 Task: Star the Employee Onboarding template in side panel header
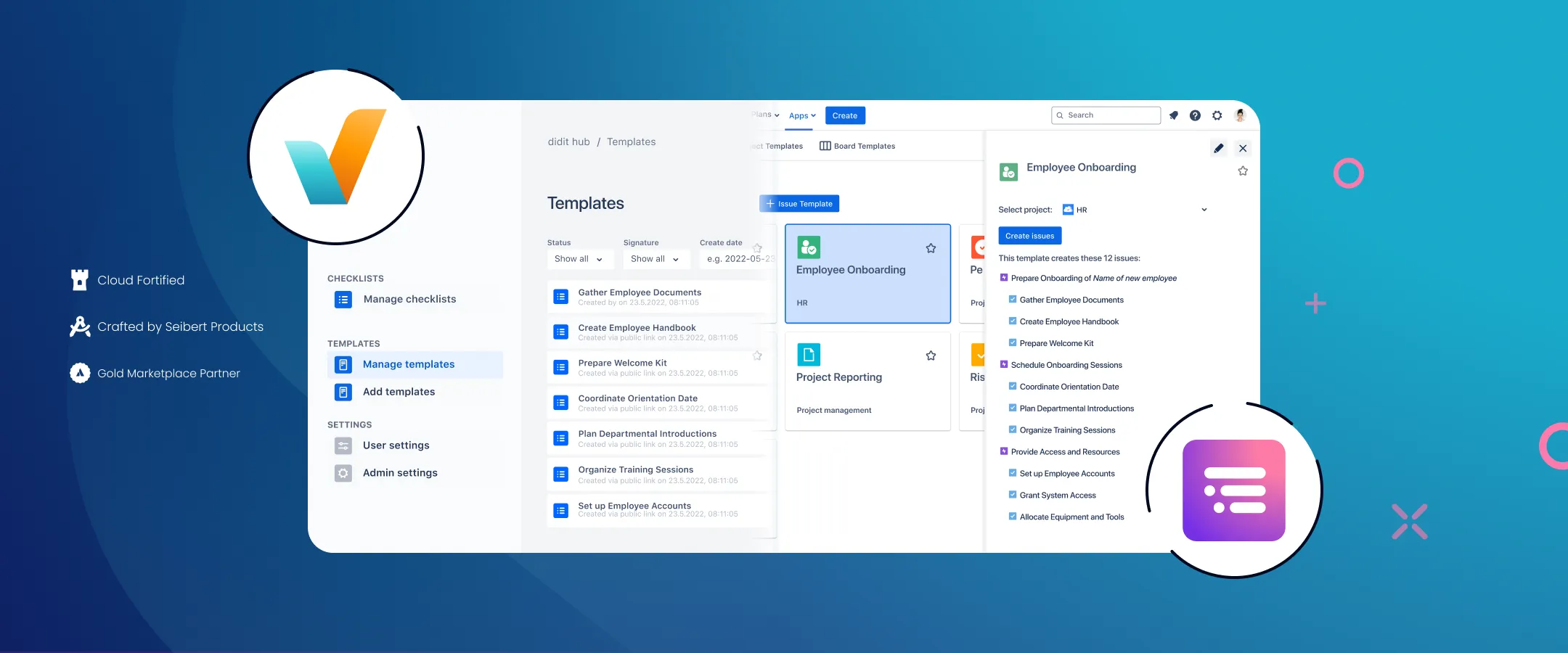(x=1243, y=171)
